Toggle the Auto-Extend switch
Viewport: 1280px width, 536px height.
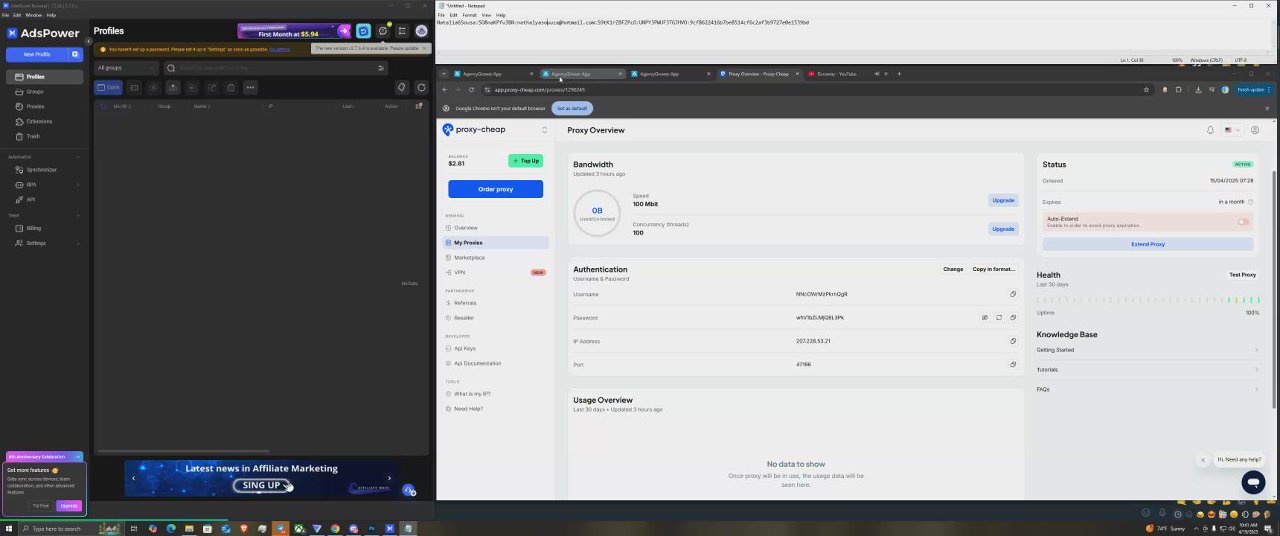(1243, 222)
